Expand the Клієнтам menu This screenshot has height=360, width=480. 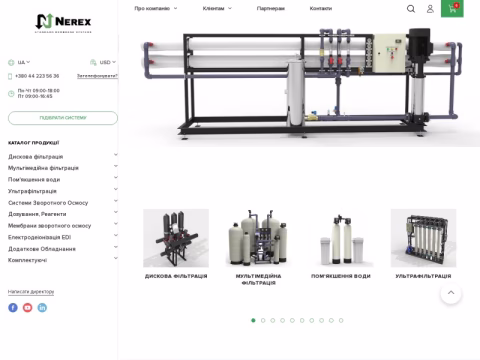[x=217, y=8]
